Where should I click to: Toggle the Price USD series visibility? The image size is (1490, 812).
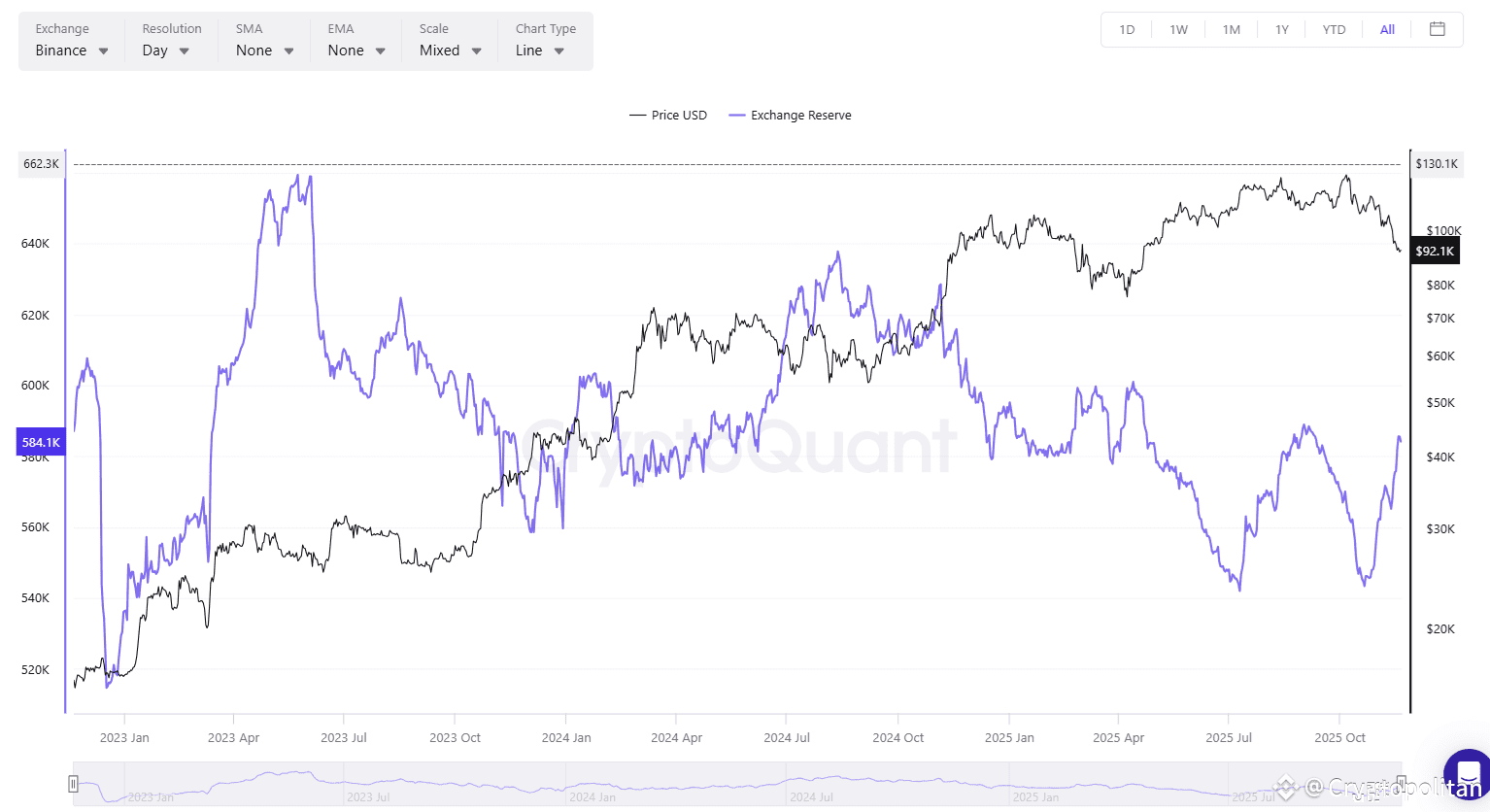click(668, 115)
